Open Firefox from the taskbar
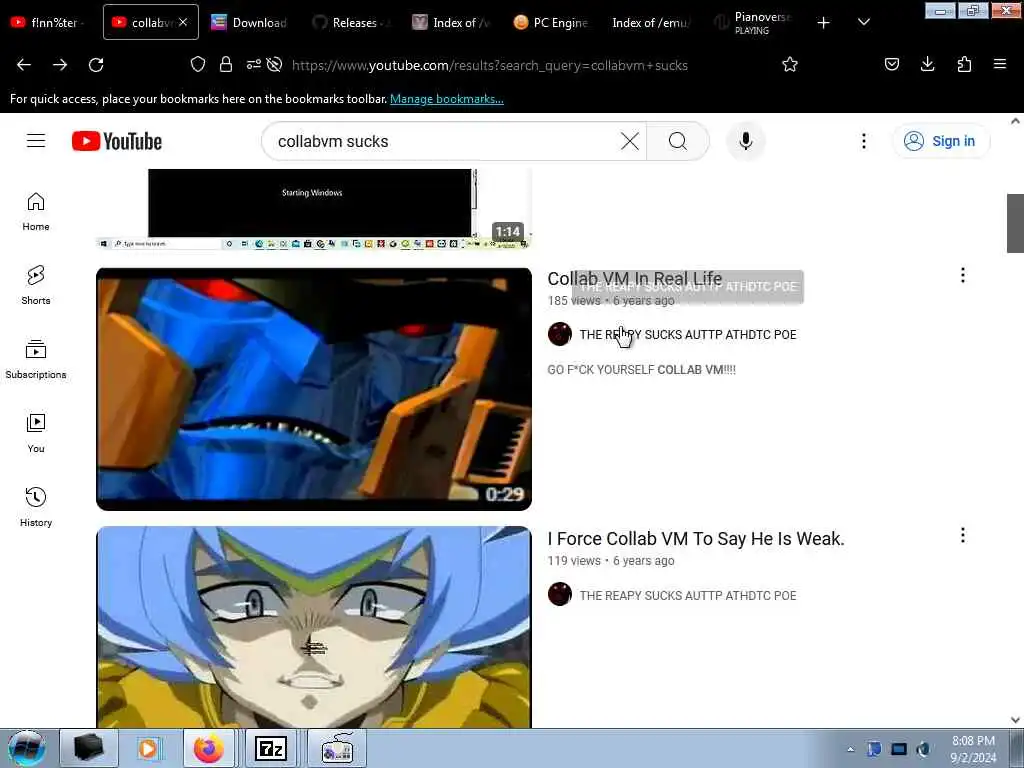The image size is (1024, 768). (208, 748)
